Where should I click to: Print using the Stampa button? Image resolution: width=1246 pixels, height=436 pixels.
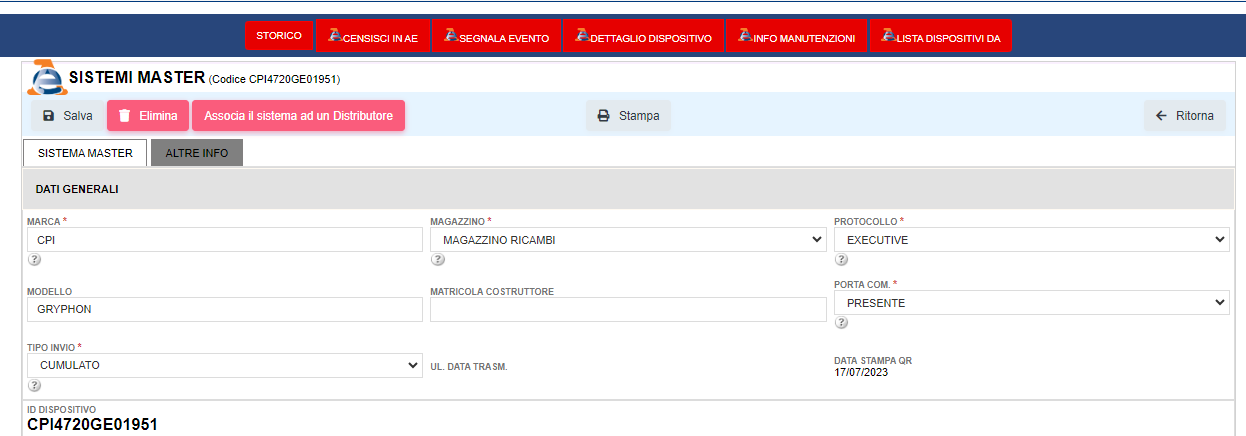(628, 116)
